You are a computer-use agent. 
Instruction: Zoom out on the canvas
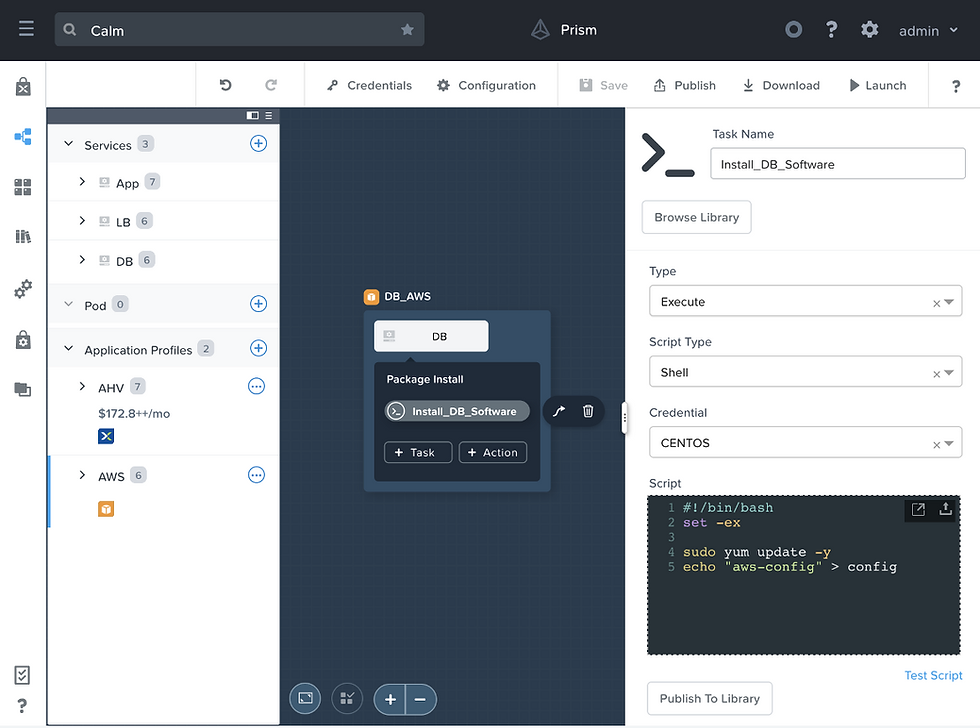click(421, 699)
